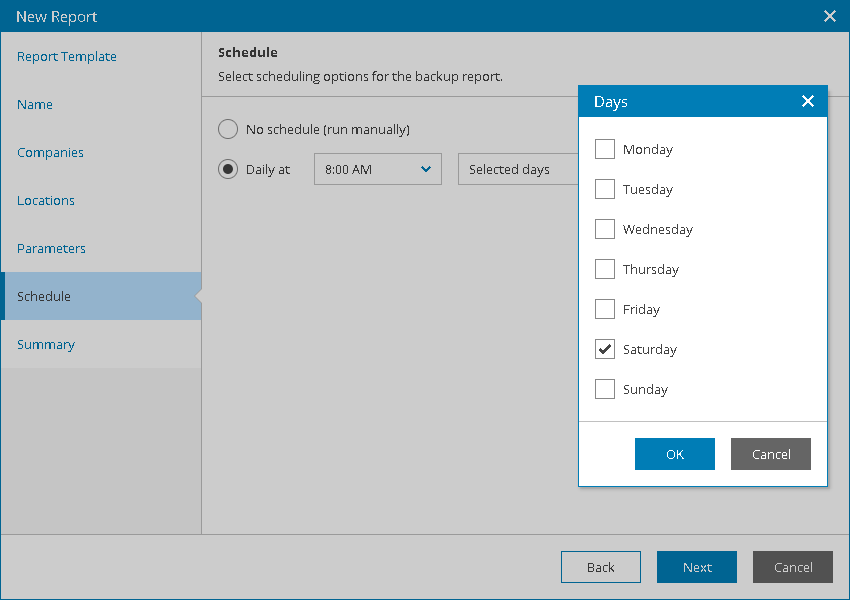This screenshot has width=850, height=600.
Task: Select Thursday in the Days list
Action: tap(605, 269)
